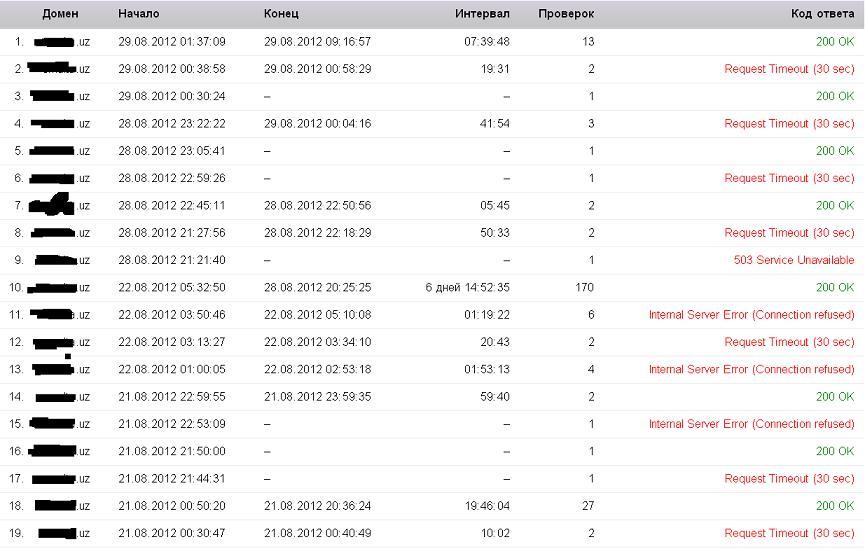Open the .uz domain in row 7
Viewport: 865px width, 549px height.
click(60, 205)
